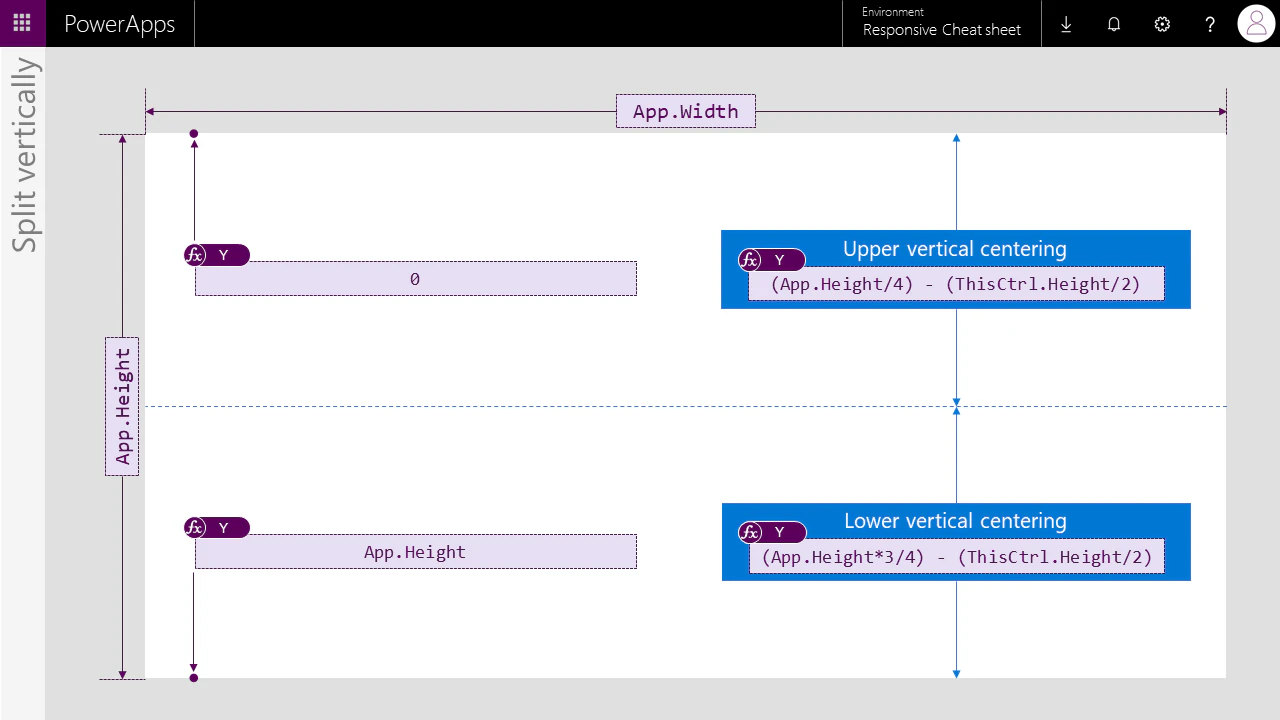The height and width of the screenshot is (720, 1280).
Task: Click fx icon in Upper vertical centering box
Action: tap(750, 260)
